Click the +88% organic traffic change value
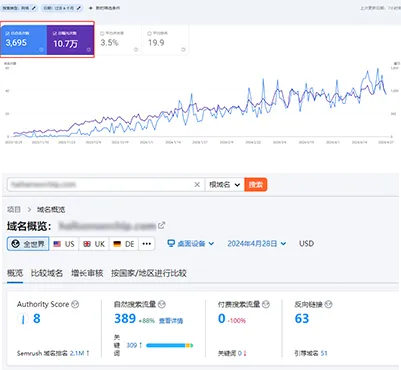This screenshot has width=401, height=370. (x=147, y=321)
